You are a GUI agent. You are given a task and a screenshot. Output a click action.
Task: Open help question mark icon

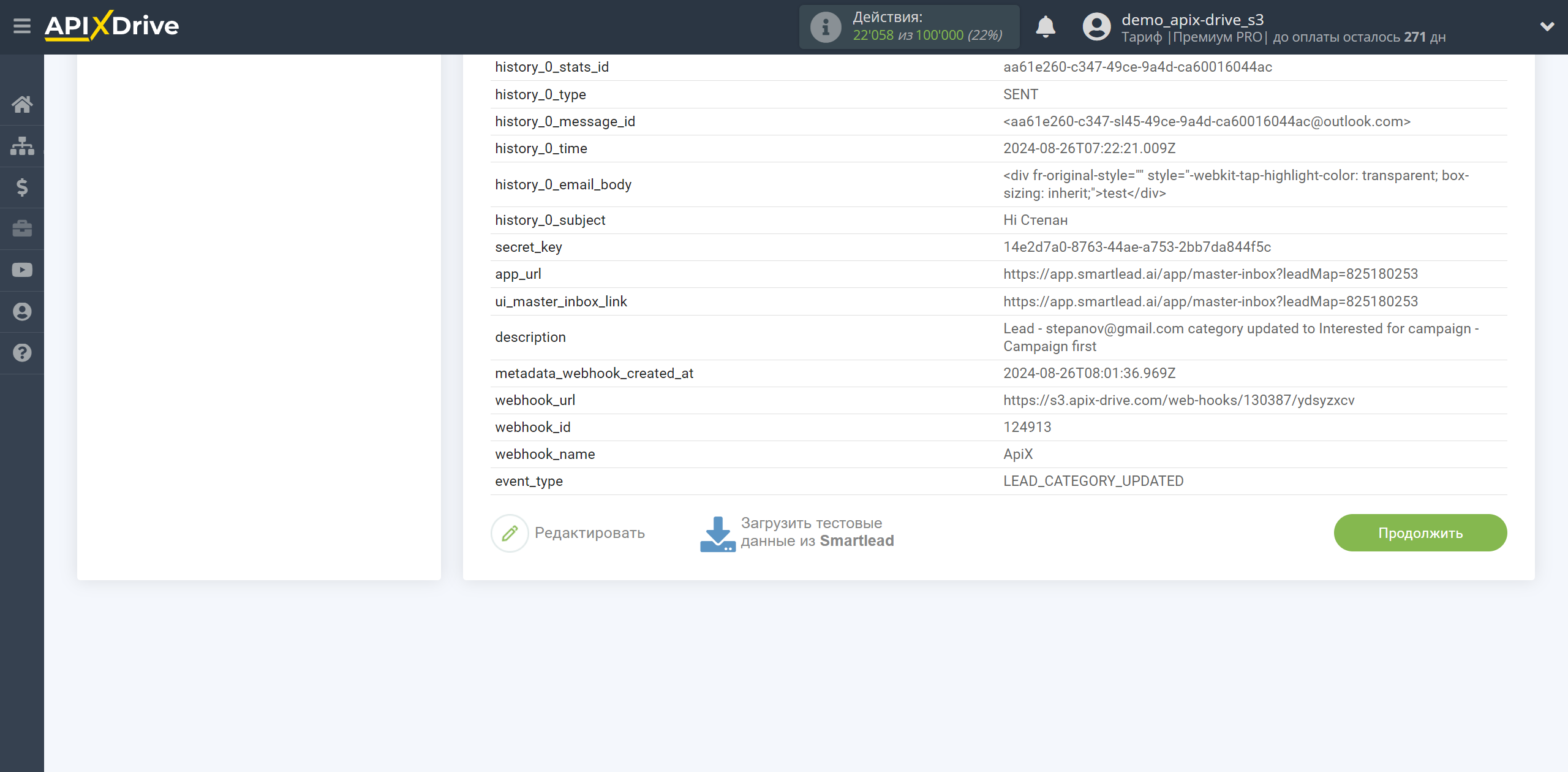(22, 353)
